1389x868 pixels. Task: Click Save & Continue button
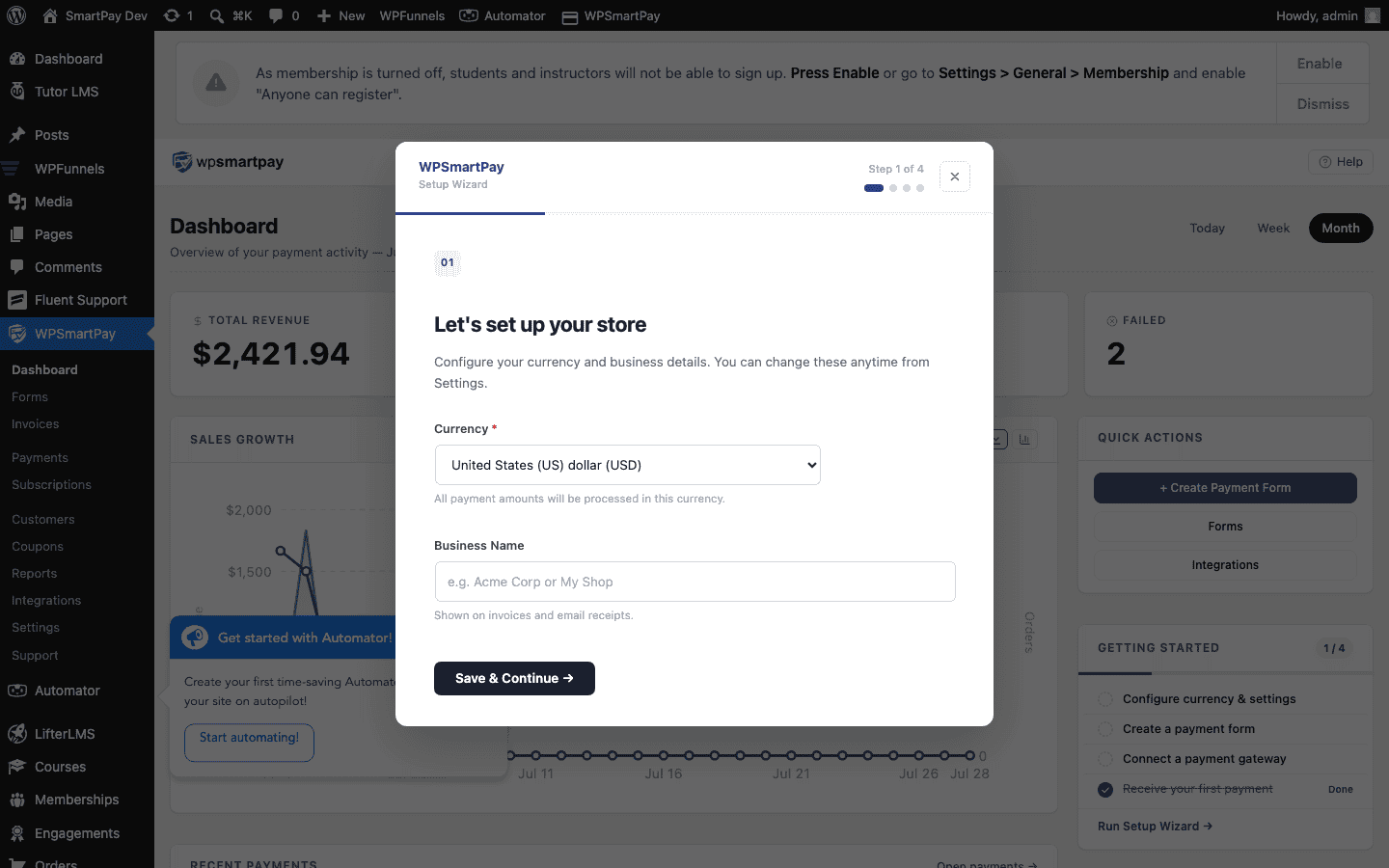(x=514, y=678)
